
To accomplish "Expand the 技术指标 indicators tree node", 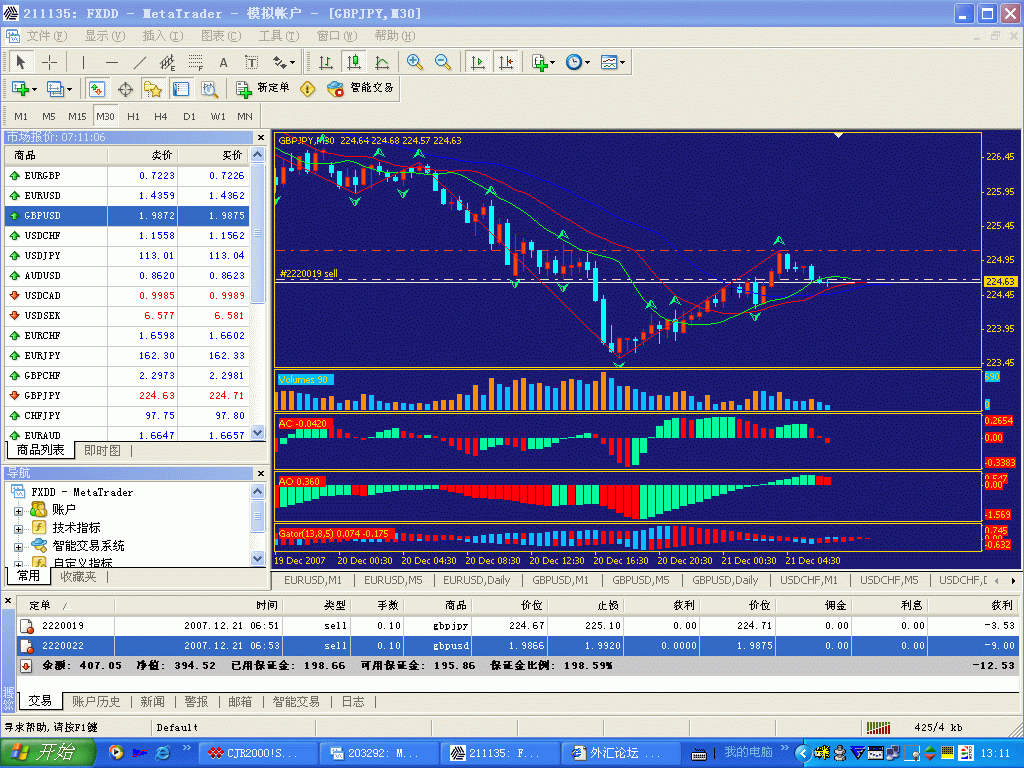I will click(x=18, y=528).
